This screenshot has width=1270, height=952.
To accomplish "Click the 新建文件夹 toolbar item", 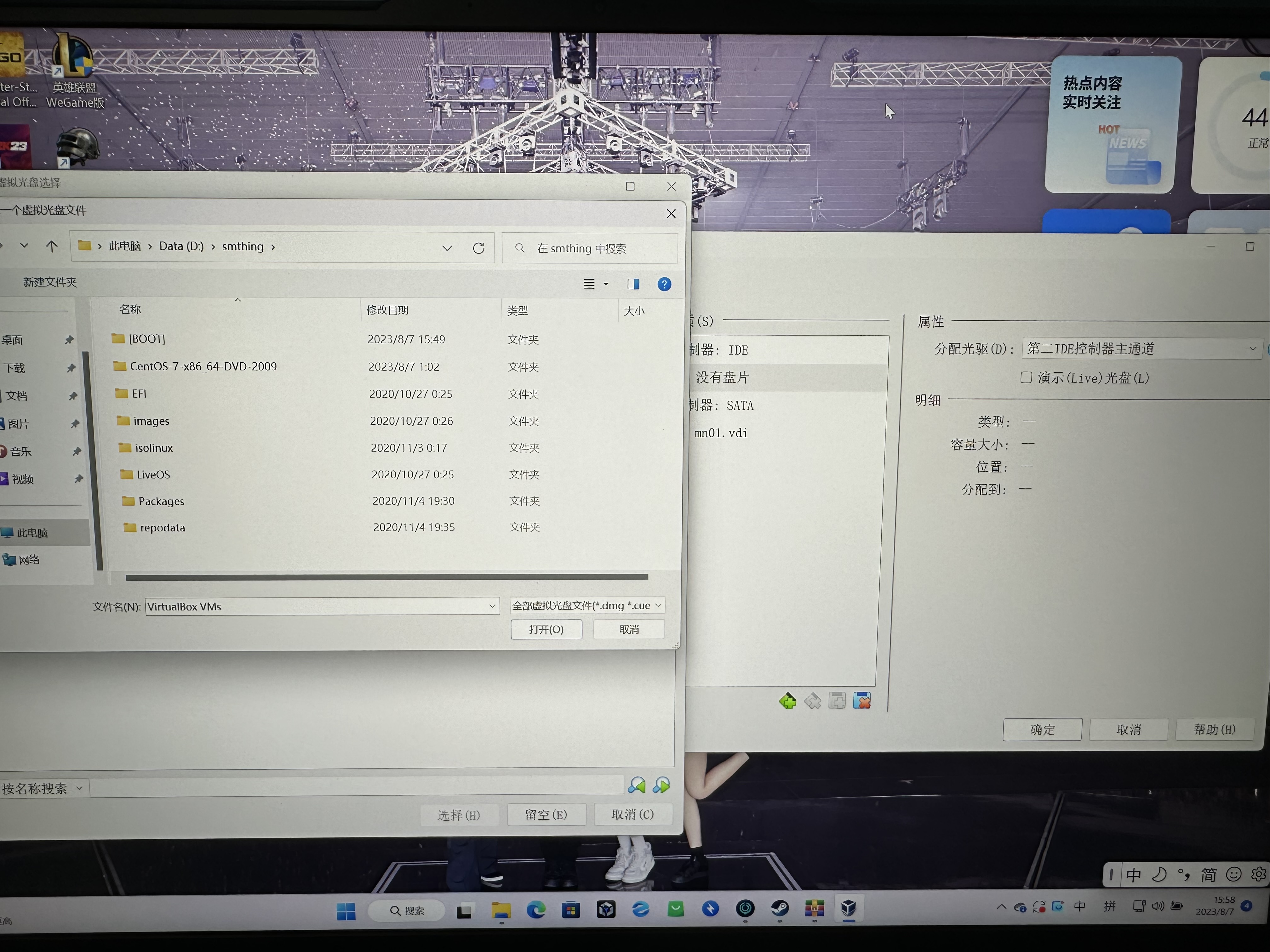I will pyautogui.click(x=50, y=282).
